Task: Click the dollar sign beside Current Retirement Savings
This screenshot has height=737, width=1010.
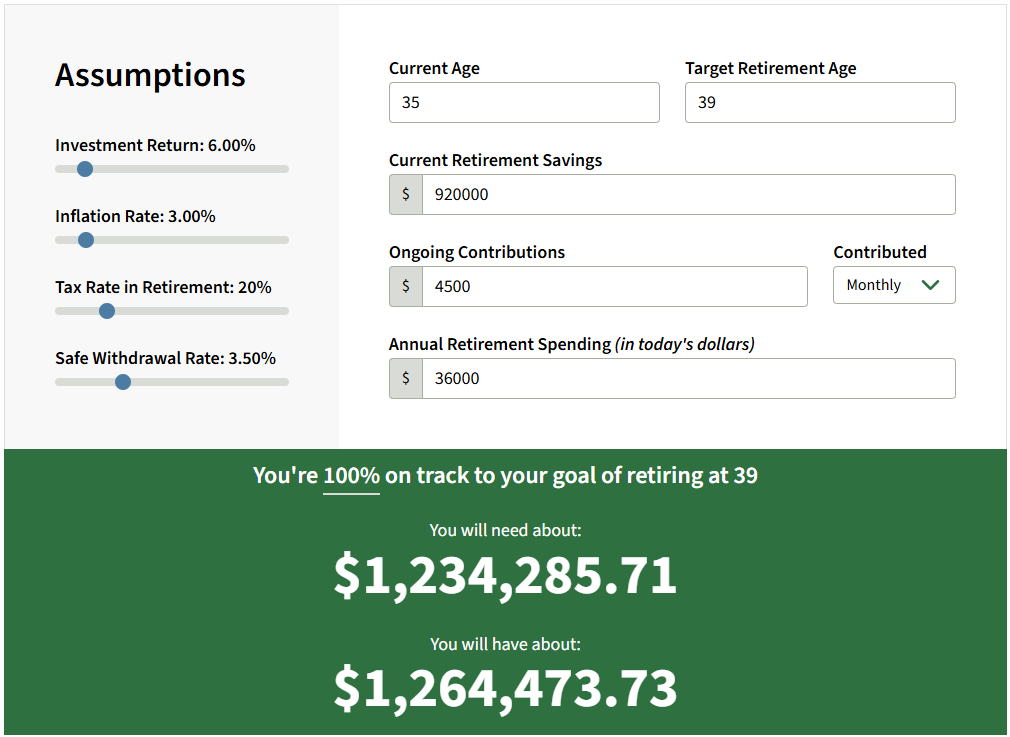Action: pos(406,195)
